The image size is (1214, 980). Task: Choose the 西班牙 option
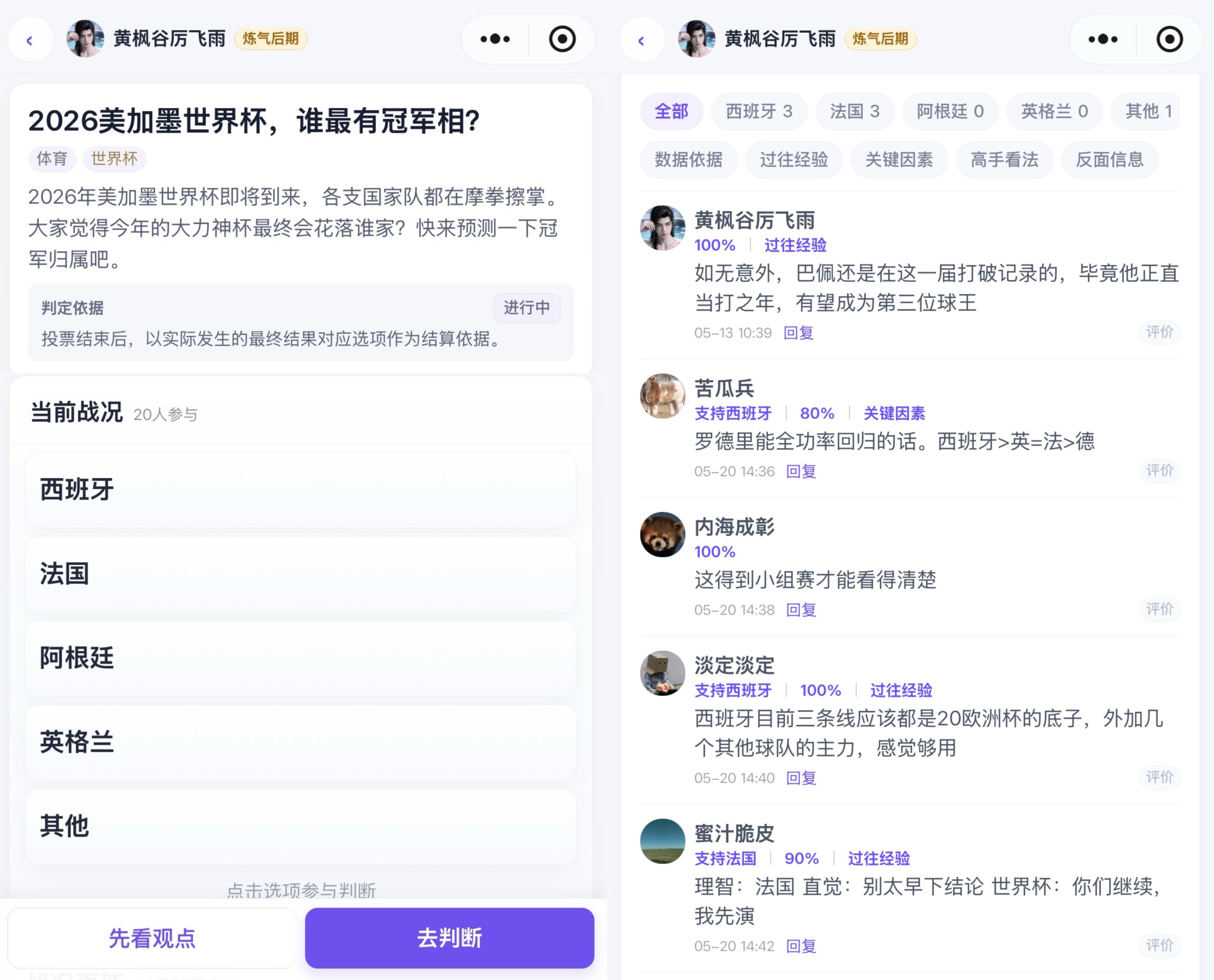click(301, 490)
